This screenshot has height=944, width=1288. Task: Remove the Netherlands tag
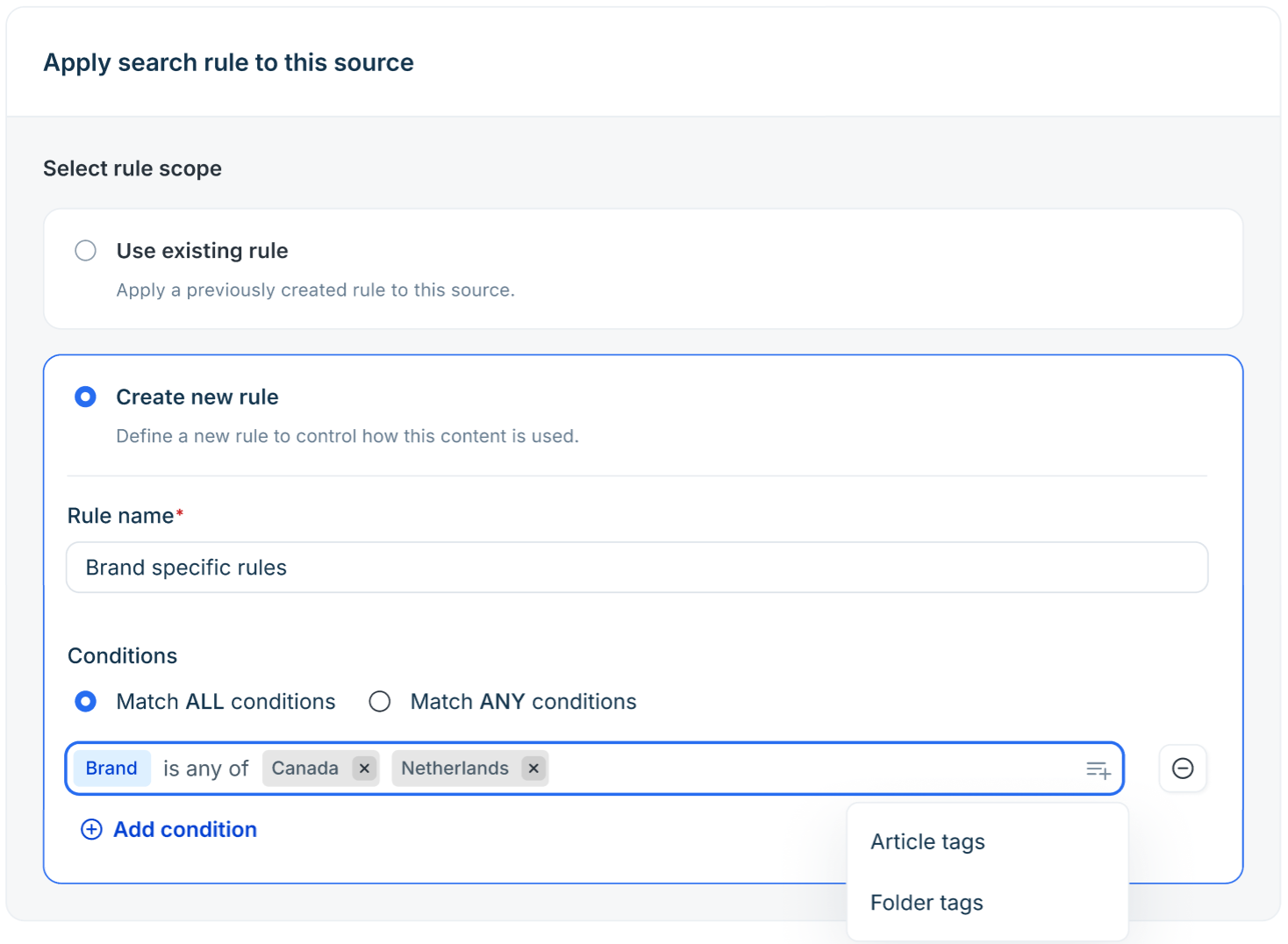(533, 769)
